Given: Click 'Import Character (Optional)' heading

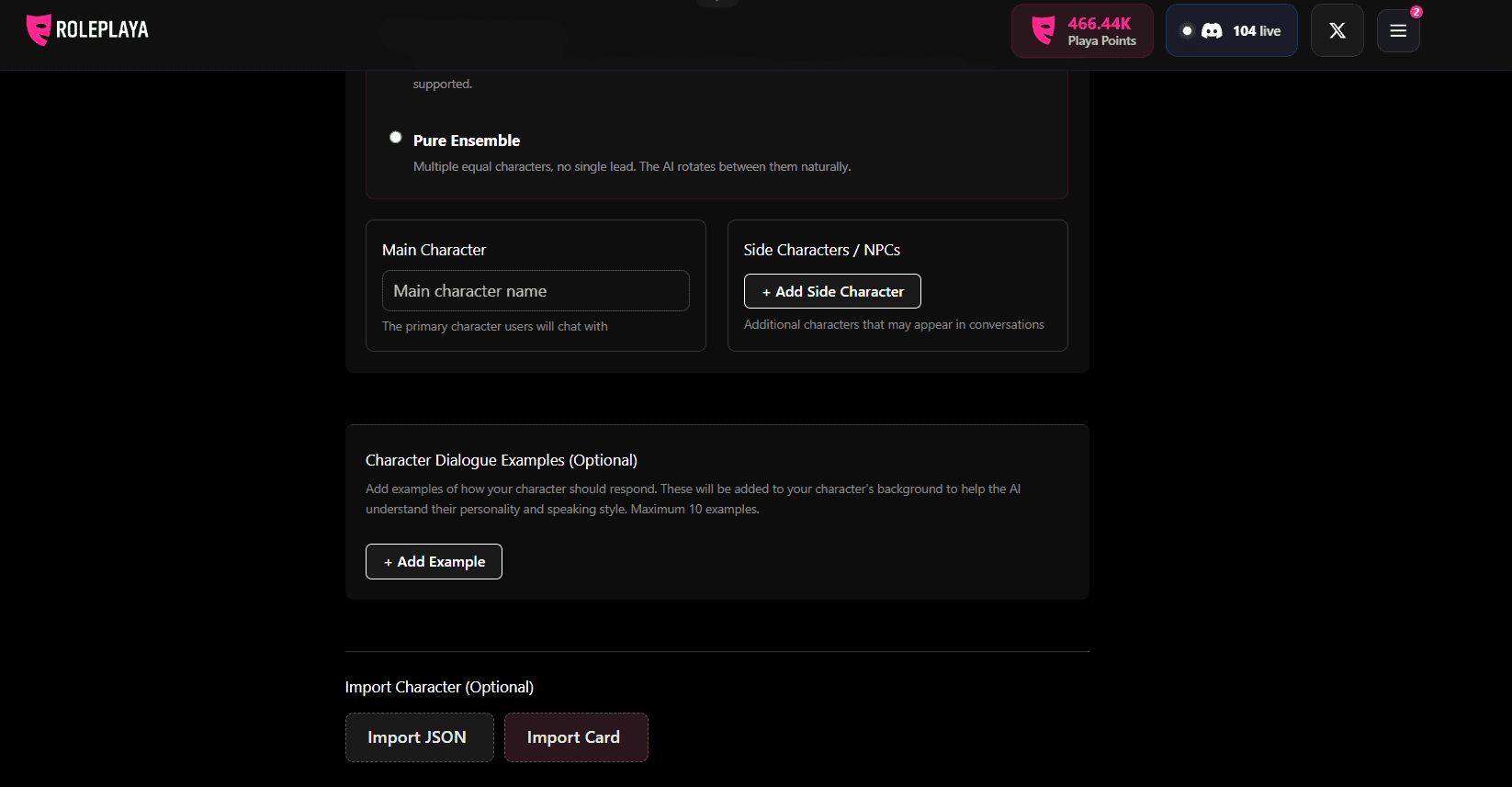Looking at the screenshot, I should (439, 687).
